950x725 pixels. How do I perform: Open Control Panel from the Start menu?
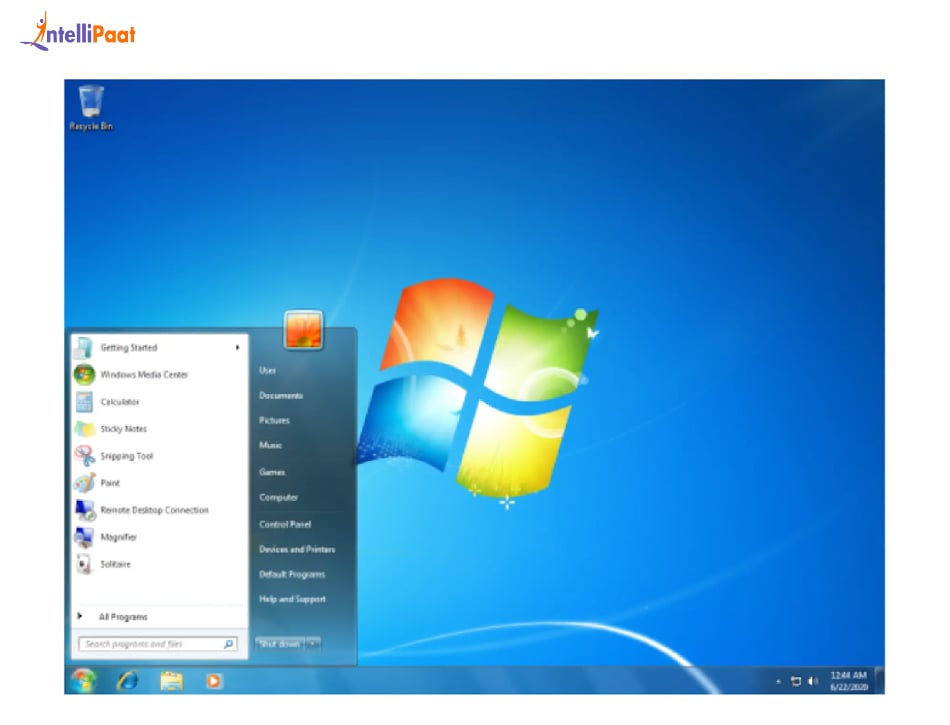pos(285,524)
